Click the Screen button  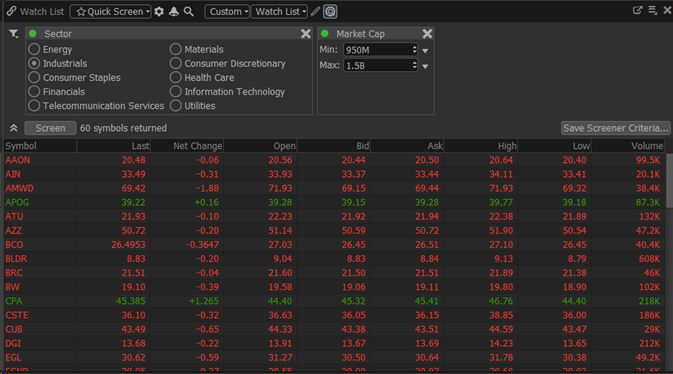(x=50, y=128)
